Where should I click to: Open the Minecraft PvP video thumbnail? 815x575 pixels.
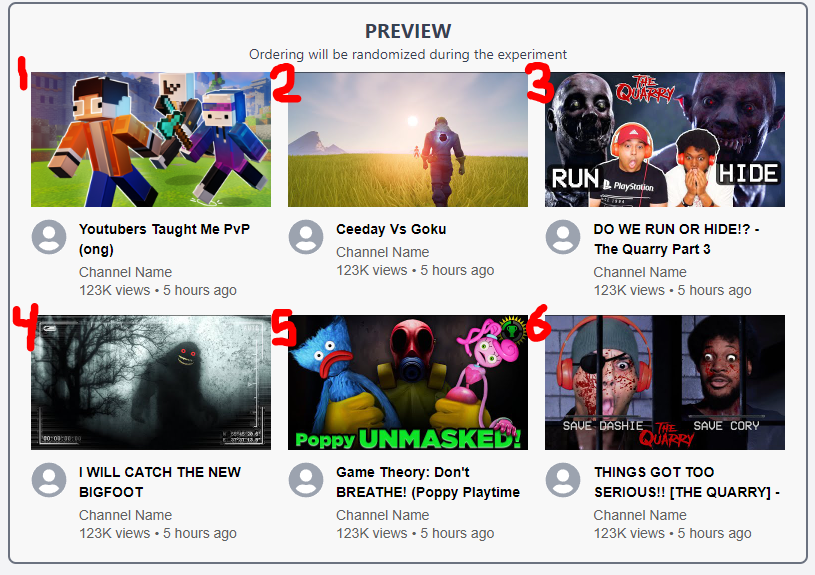click(151, 139)
